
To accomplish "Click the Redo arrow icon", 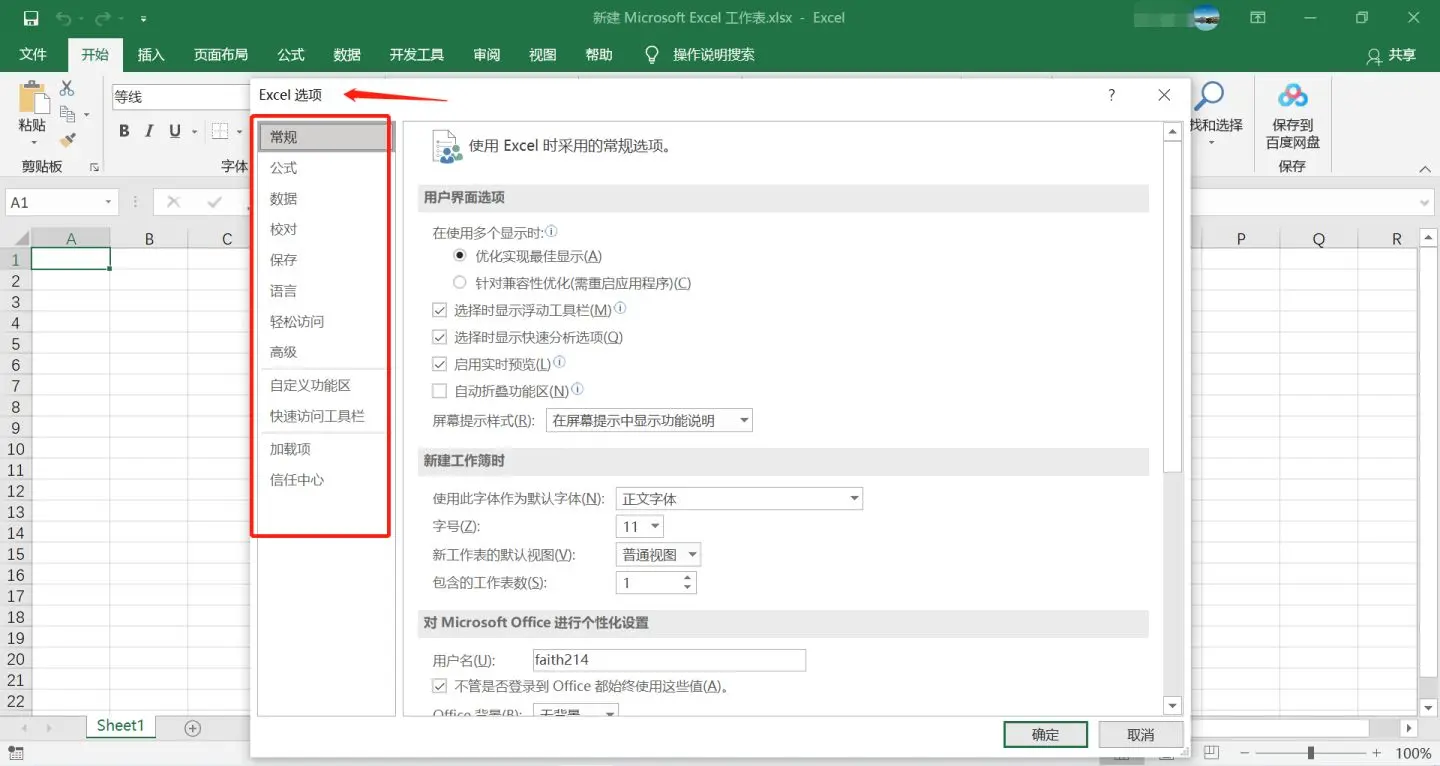I will tap(102, 18).
